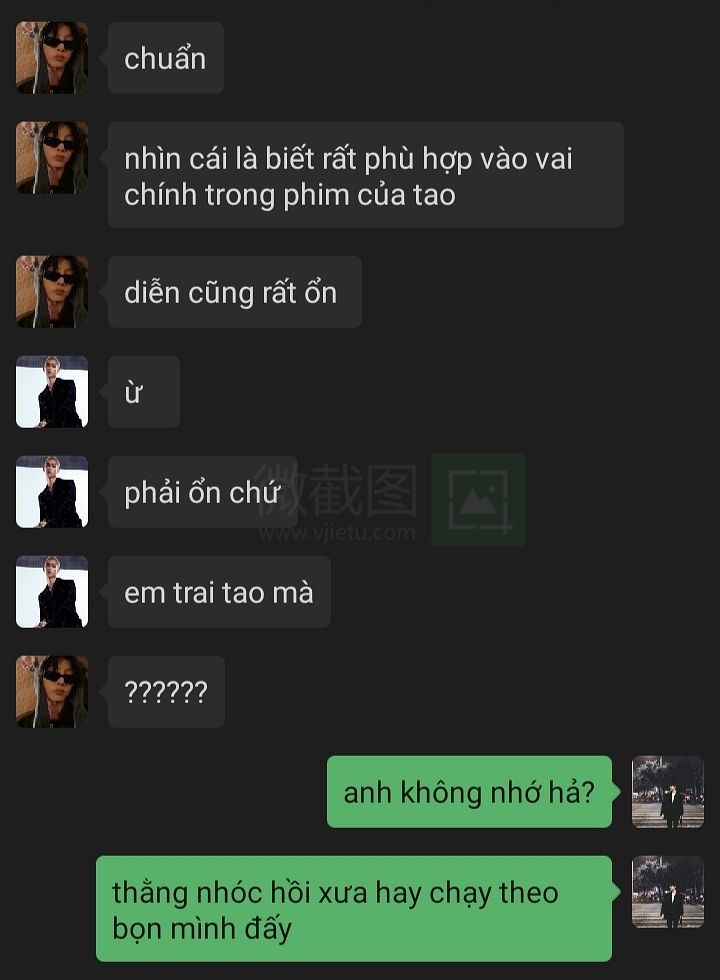Select the message about "vai chính trong phim"
The image size is (720, 980).
tap(366, 174)
